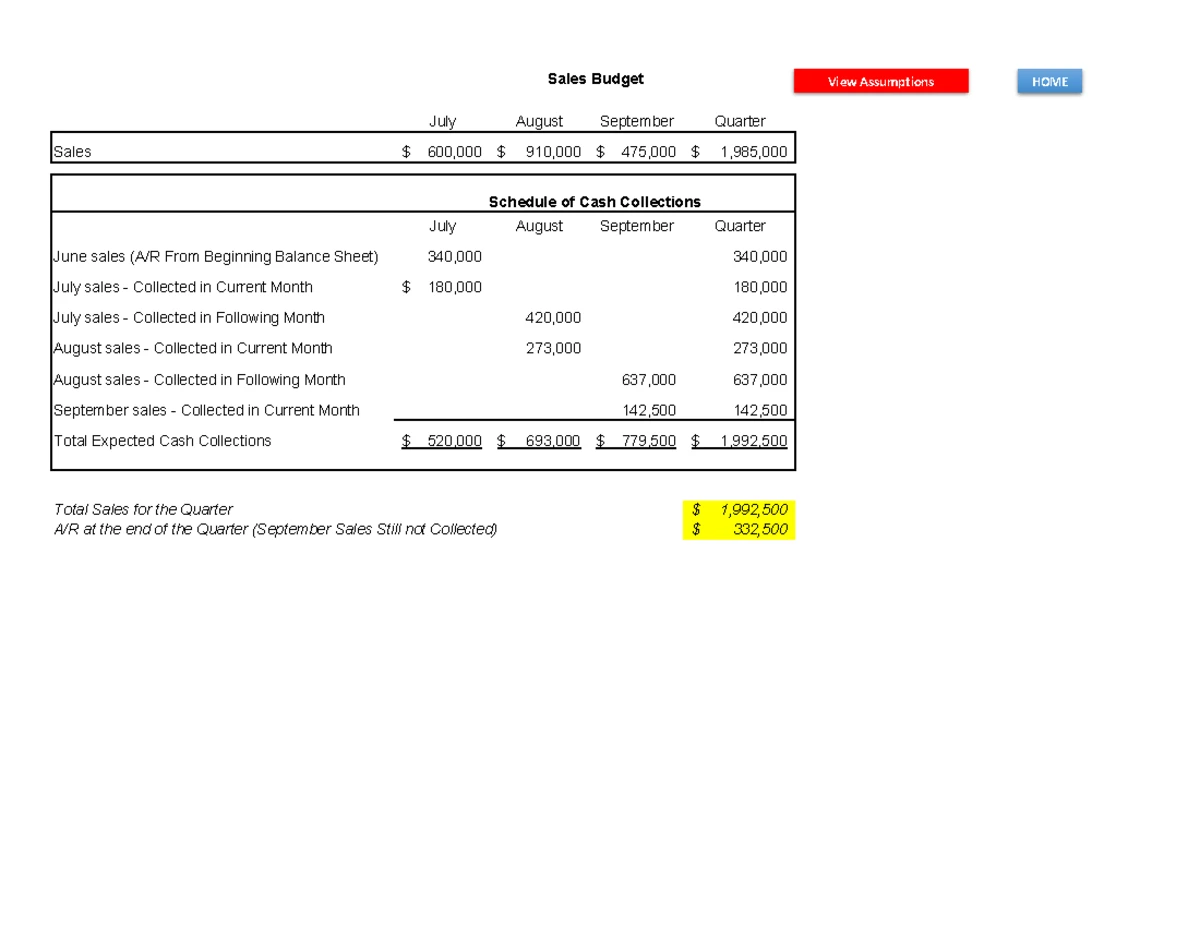
Task: Click 637,000 in the September column
Action: (648, 380)
